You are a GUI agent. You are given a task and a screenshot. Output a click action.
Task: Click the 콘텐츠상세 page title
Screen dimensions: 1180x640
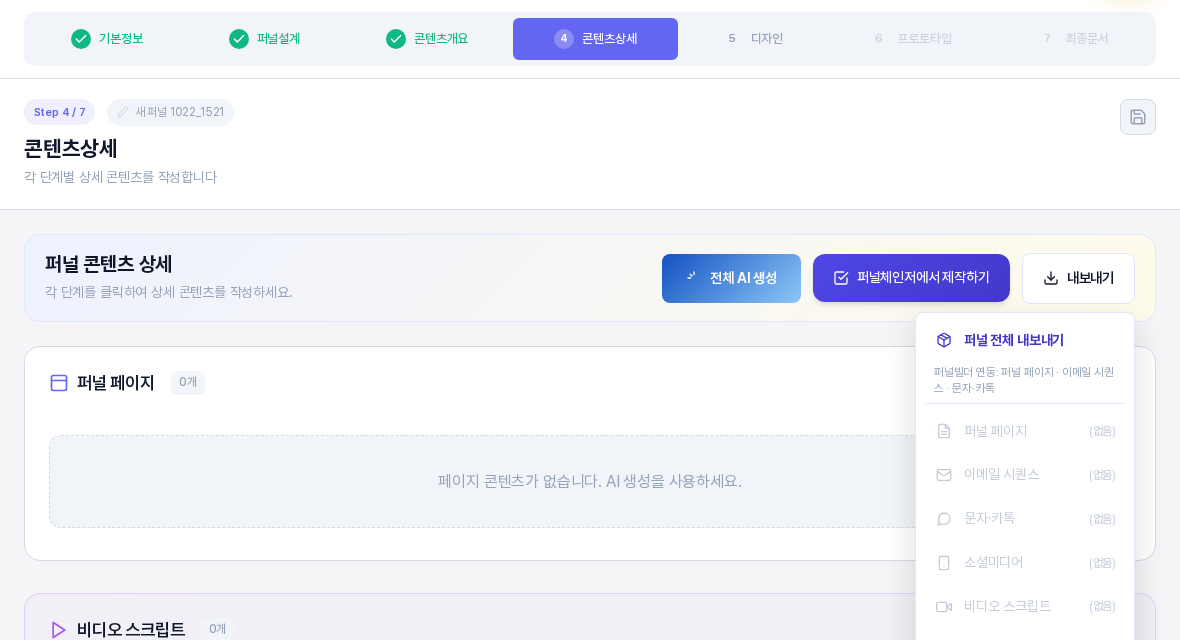(x=71, y=148)
